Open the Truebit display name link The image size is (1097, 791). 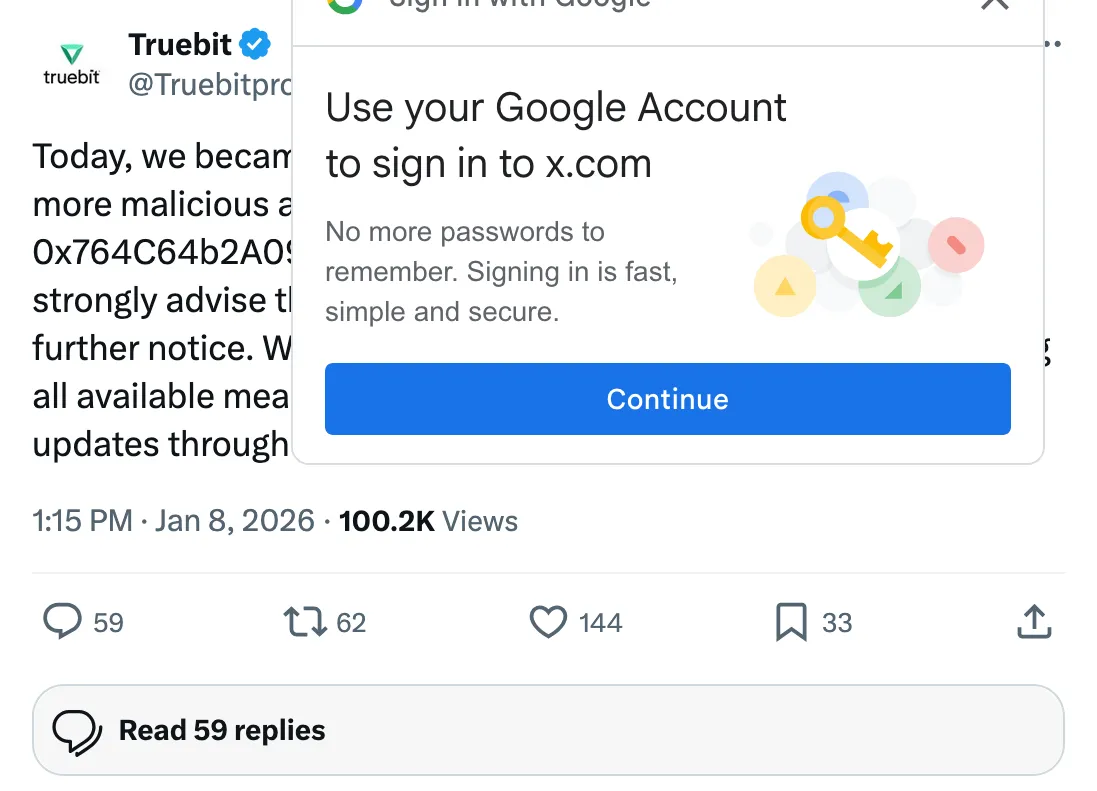(x=180, y=44)
